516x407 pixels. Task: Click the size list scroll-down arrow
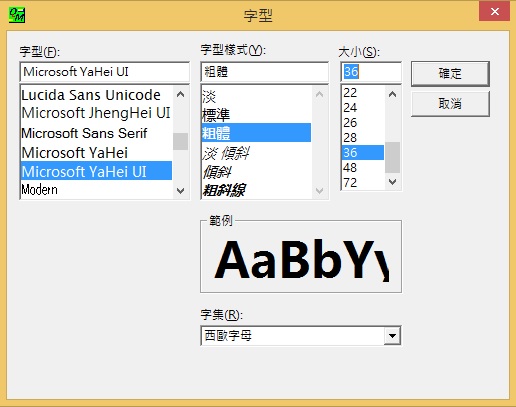coord(392,182)
